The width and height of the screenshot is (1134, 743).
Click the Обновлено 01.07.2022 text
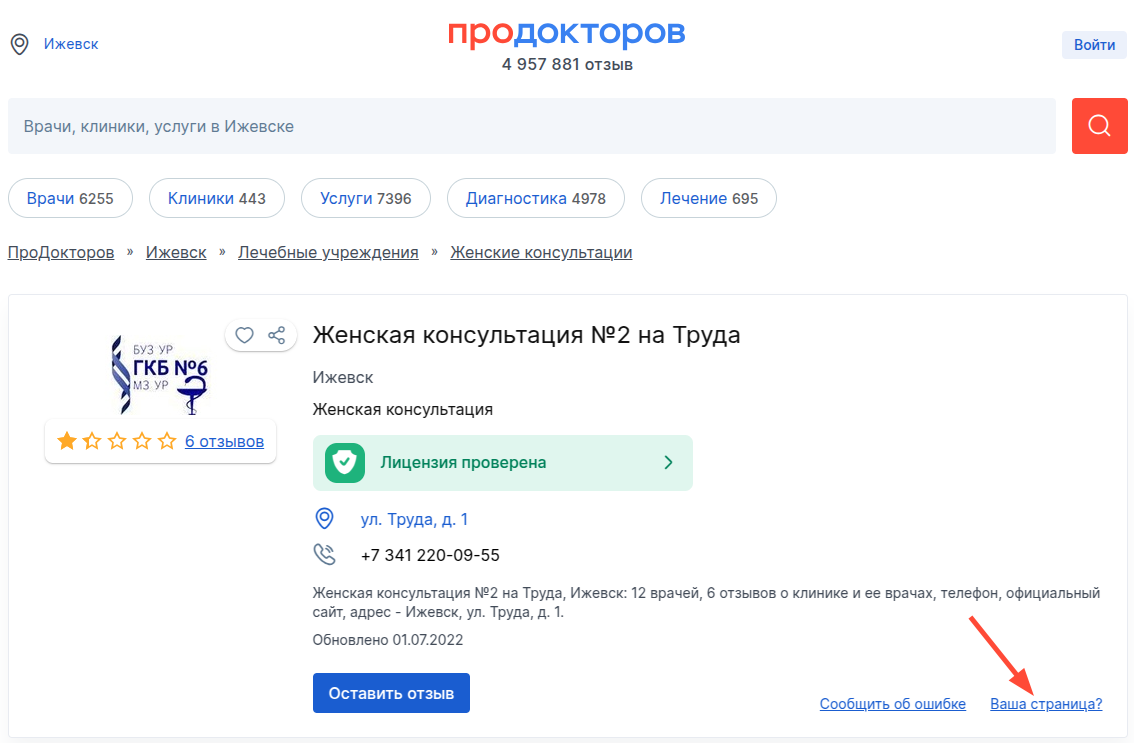[388, 640]
